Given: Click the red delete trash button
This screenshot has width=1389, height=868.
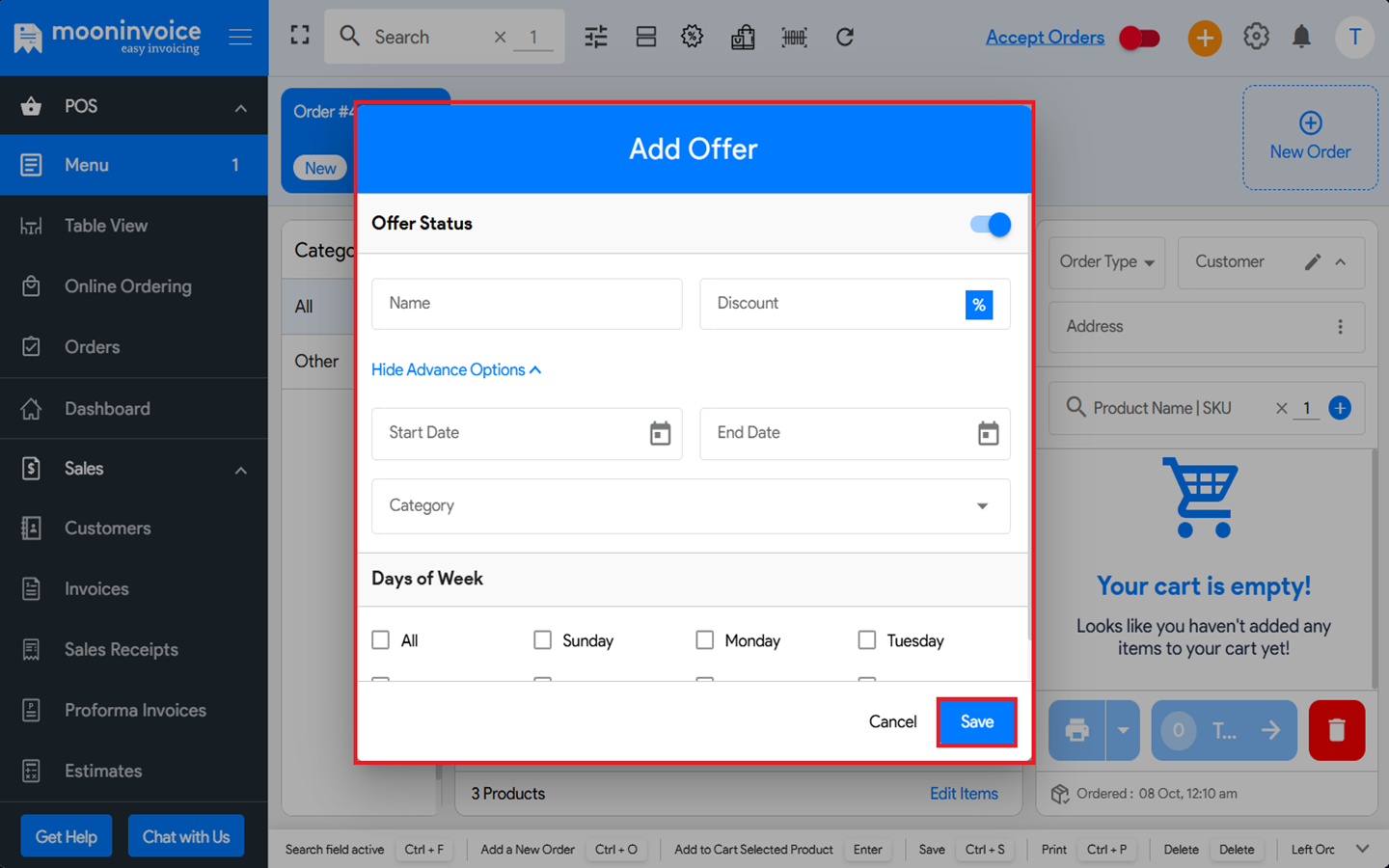Looking at the screenshot, I should click(x=1336, y=730).
